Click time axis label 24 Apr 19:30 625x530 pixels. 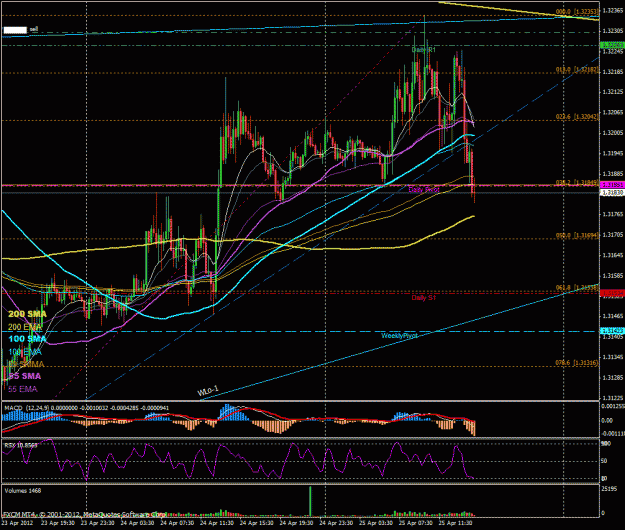click(297, 523)
